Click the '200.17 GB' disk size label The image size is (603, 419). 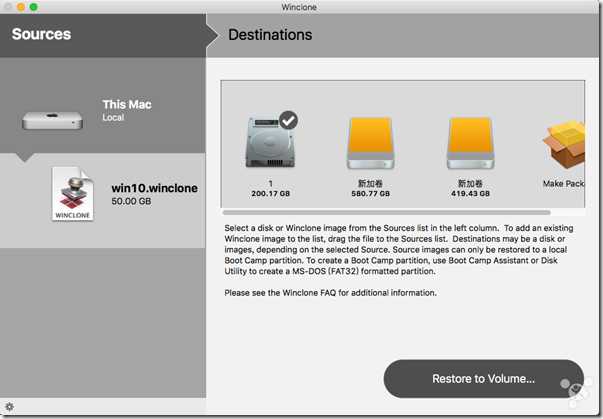tap(271, 194)
